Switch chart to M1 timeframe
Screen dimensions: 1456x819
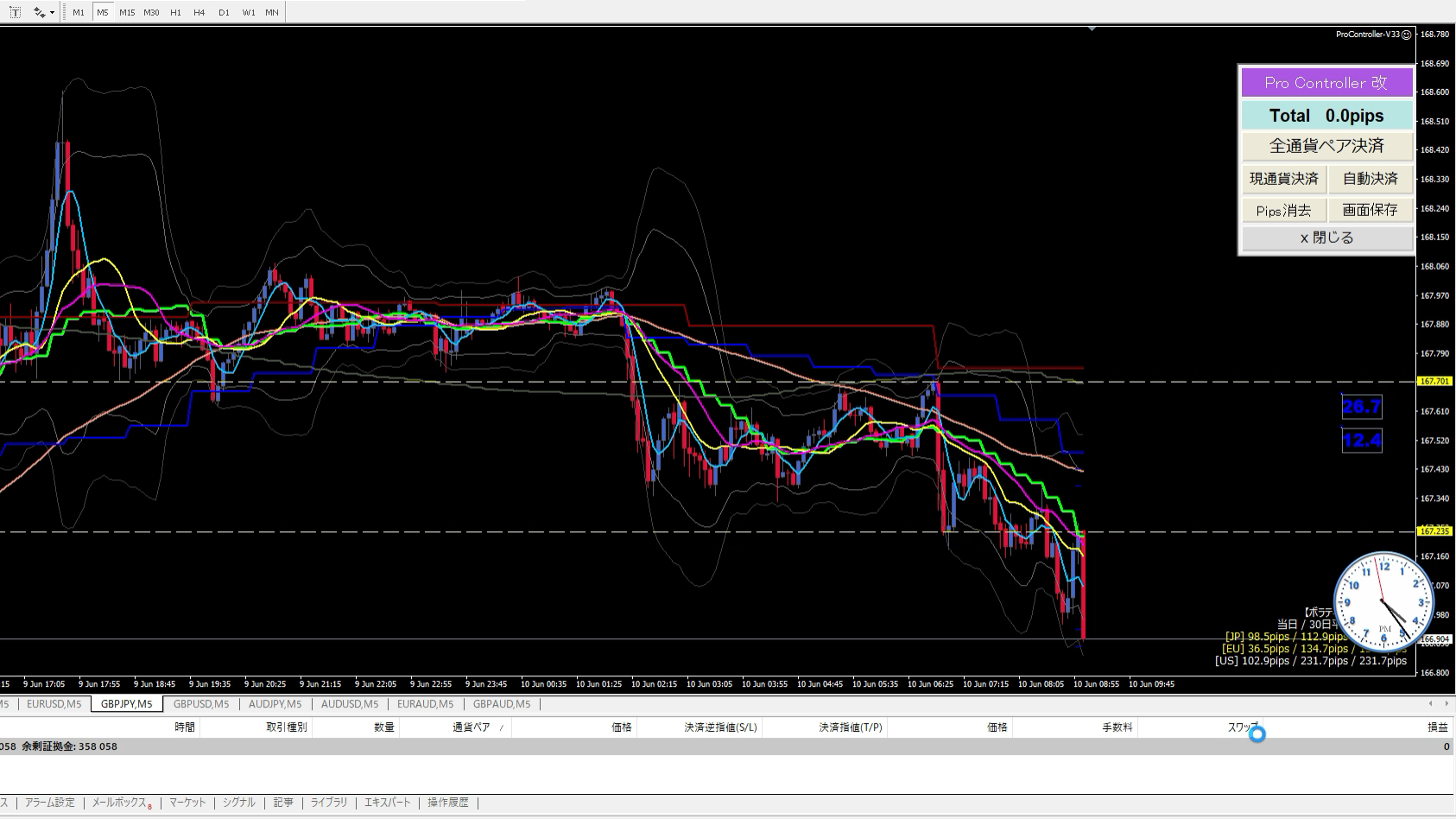[79, 12]
